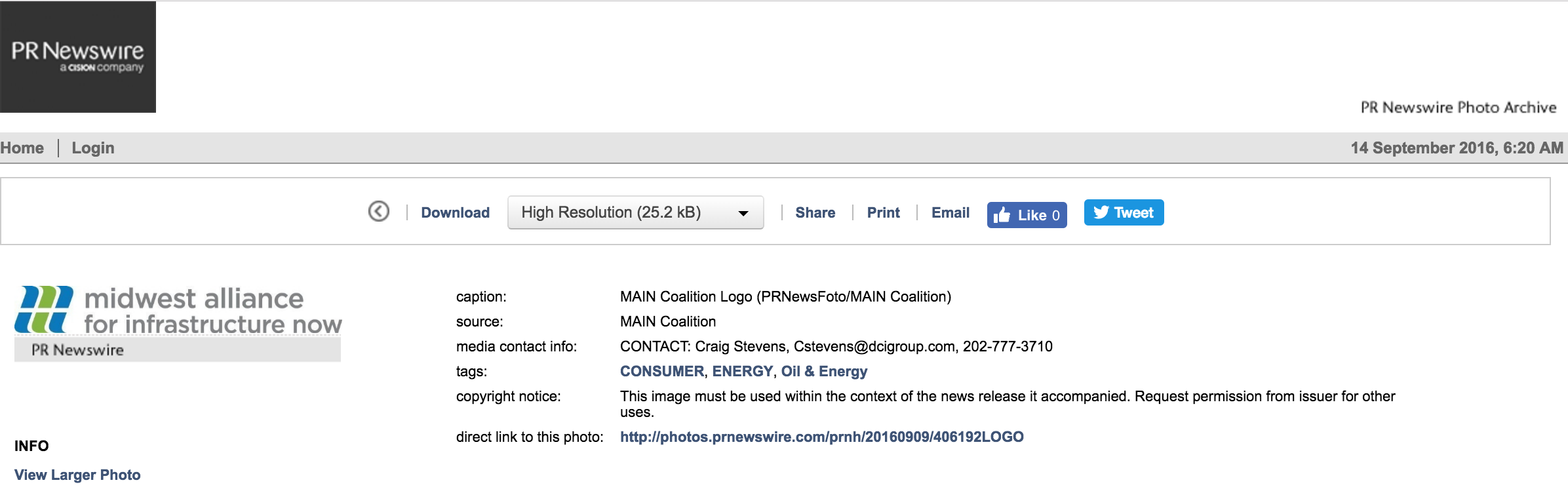
Task: Click the Email link
Action: (950, 212)
